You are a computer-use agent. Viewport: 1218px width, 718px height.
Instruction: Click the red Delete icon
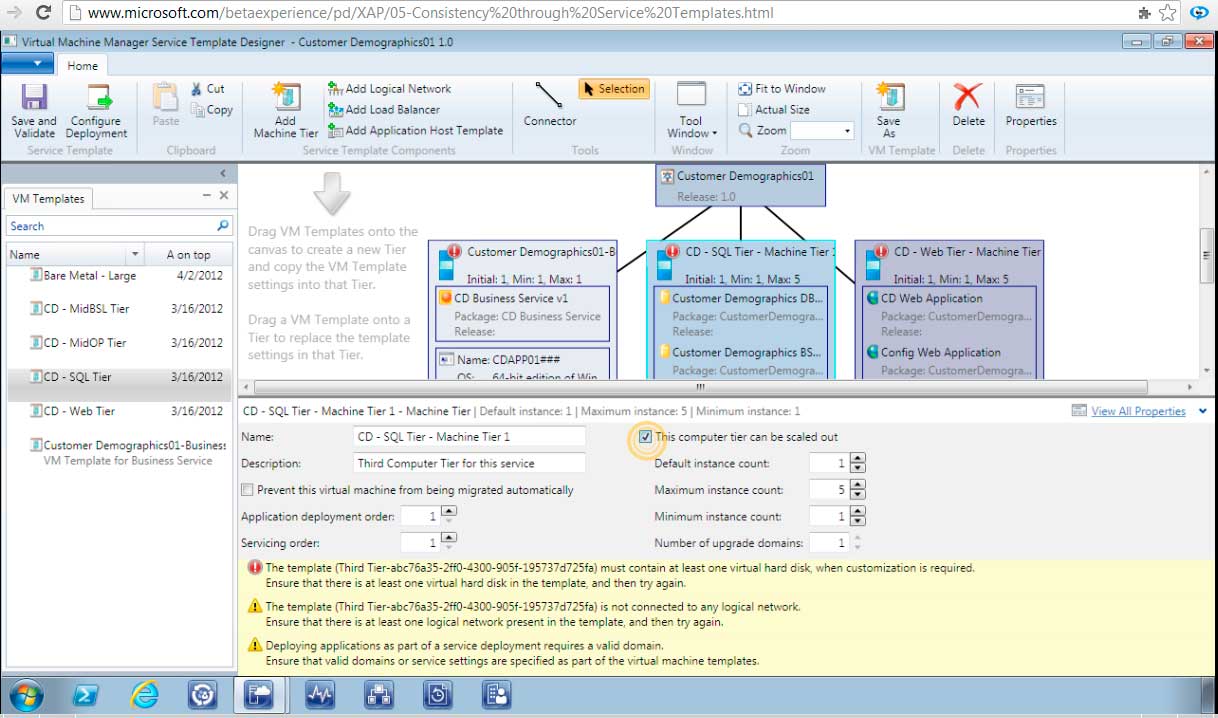click(x=968, y=97)
